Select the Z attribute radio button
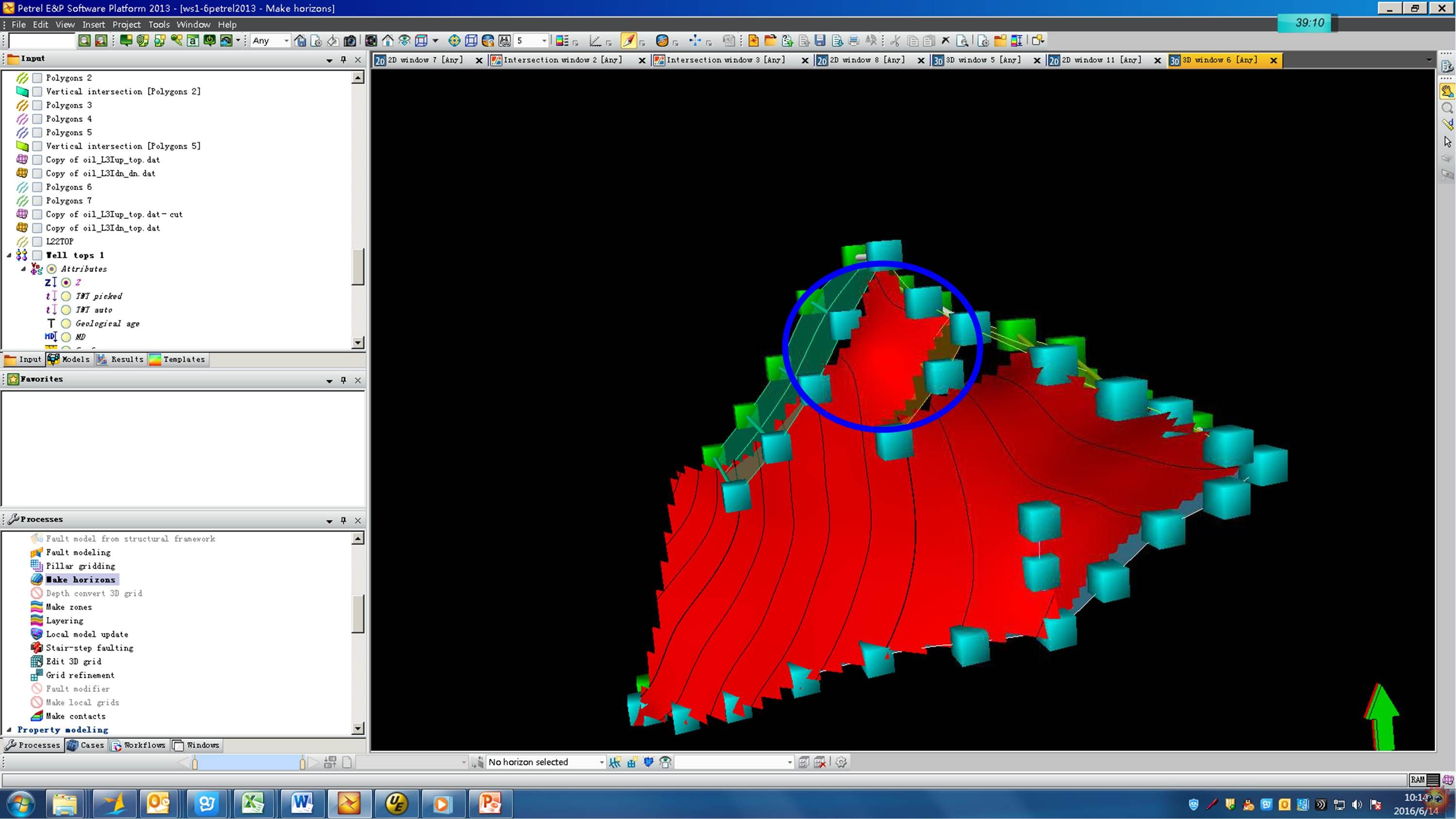Viewport: 1456px width, 819px height. click(x=66, y=283)
